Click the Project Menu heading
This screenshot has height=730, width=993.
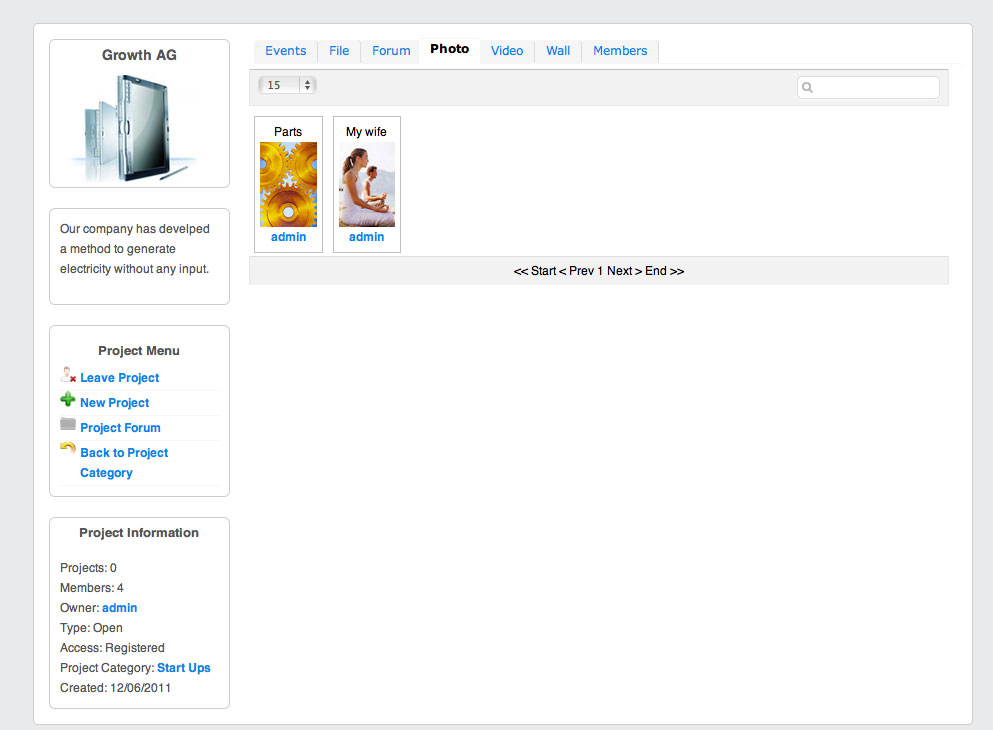click(139, 351)
